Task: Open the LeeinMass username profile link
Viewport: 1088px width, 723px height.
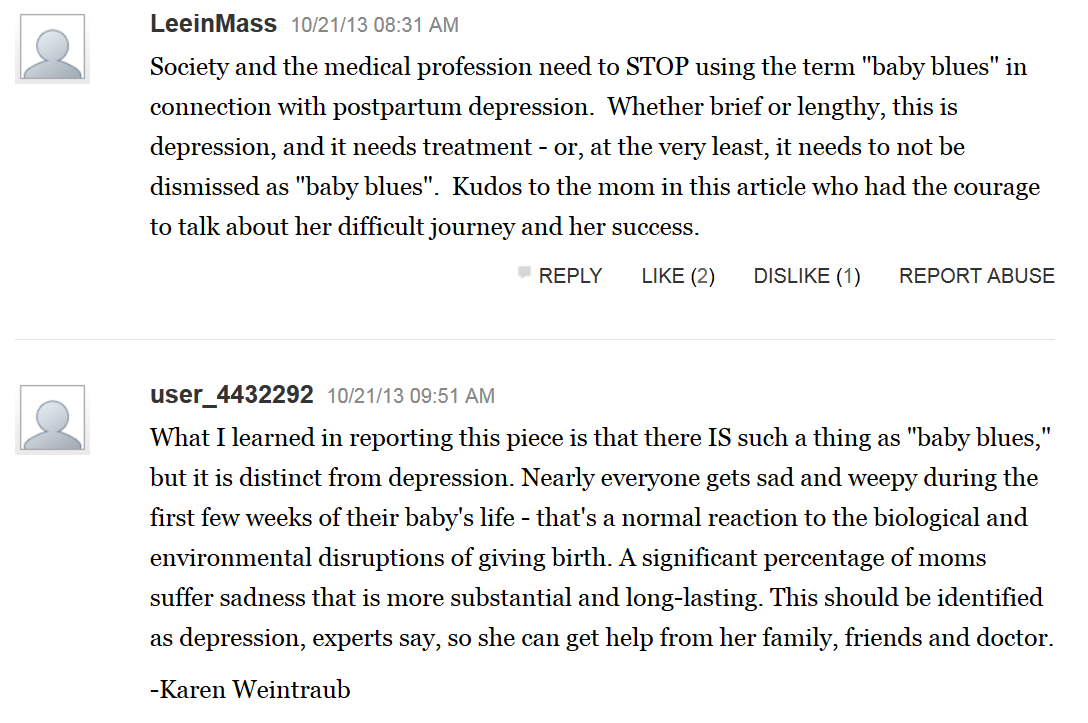Action: tap(213, 25)
